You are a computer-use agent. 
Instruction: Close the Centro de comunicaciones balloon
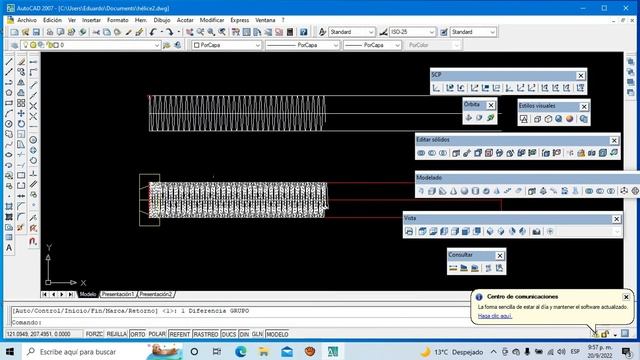click(x=626, y=297)
